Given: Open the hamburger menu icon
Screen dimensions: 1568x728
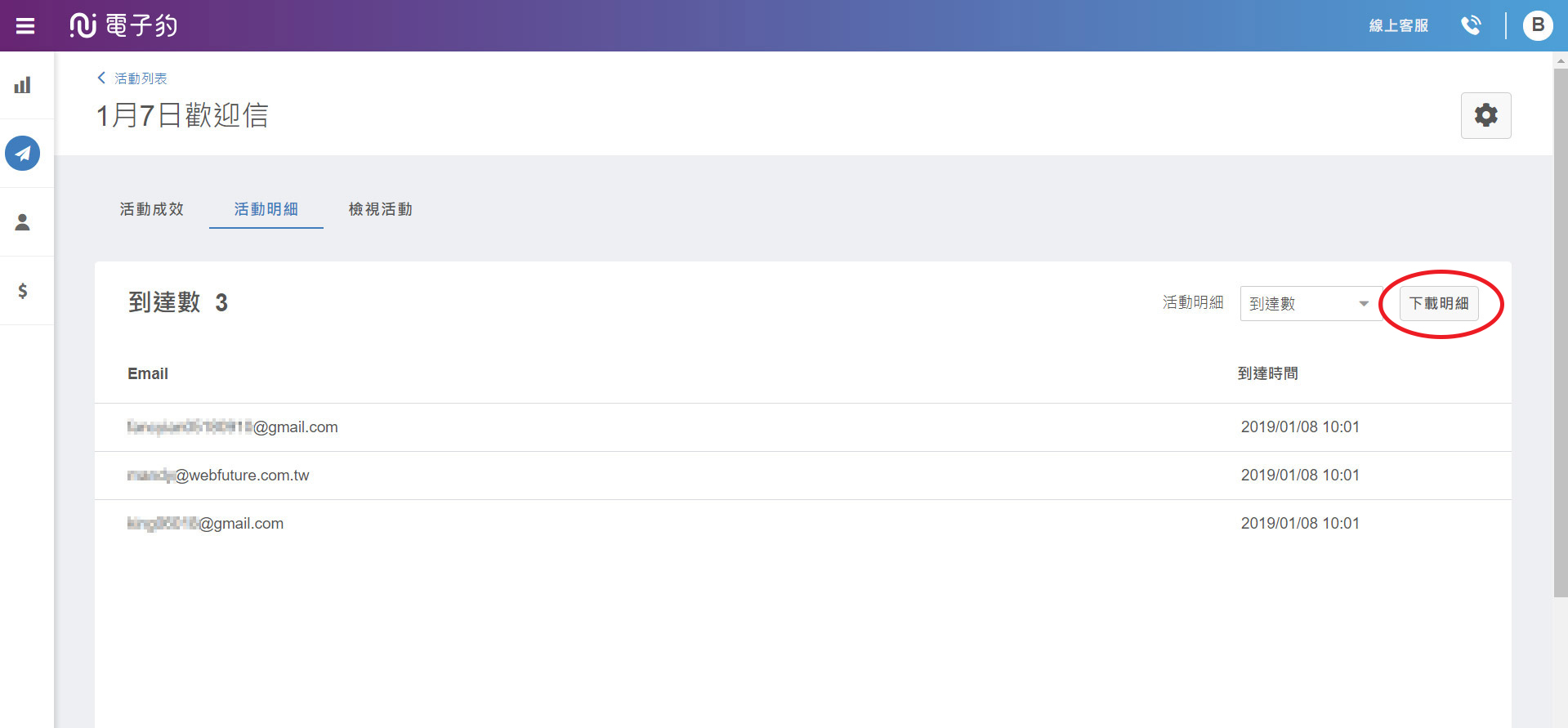Looking at the screenshot, I should [25, 26].
